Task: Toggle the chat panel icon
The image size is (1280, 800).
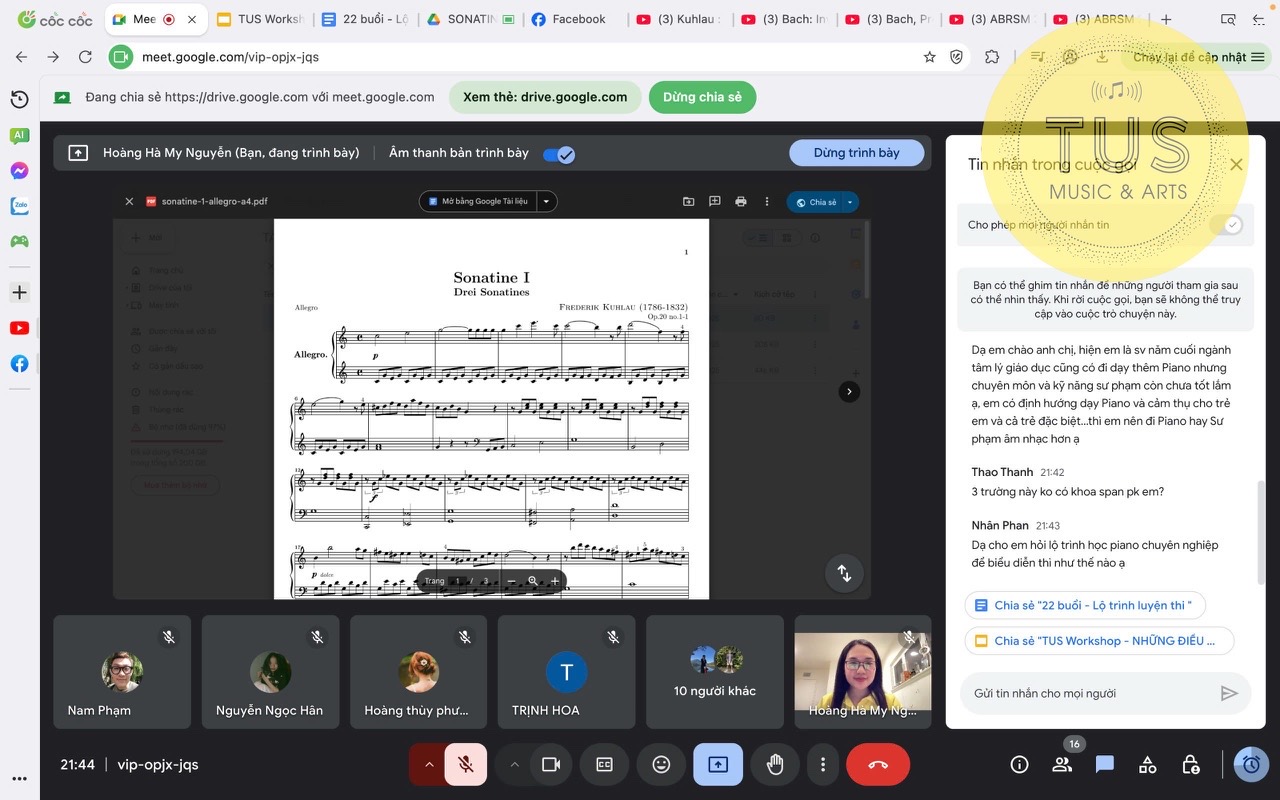Action: pos(1105,764)
